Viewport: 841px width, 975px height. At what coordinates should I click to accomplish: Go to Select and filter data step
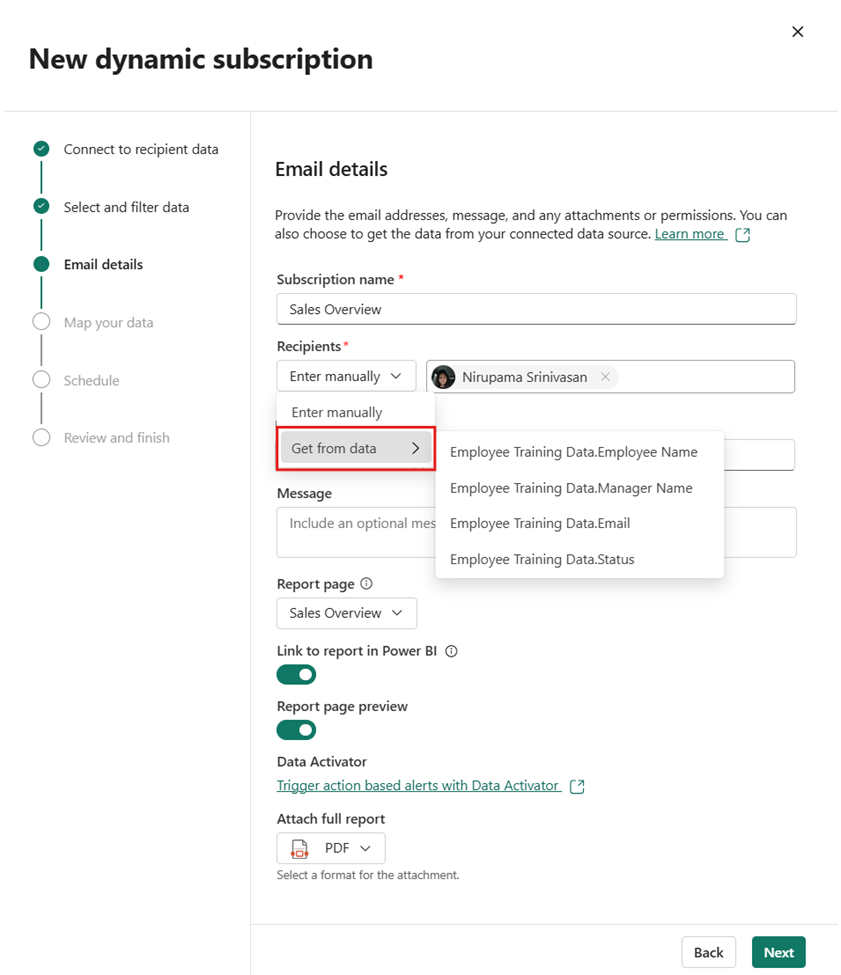click(126, 207)
